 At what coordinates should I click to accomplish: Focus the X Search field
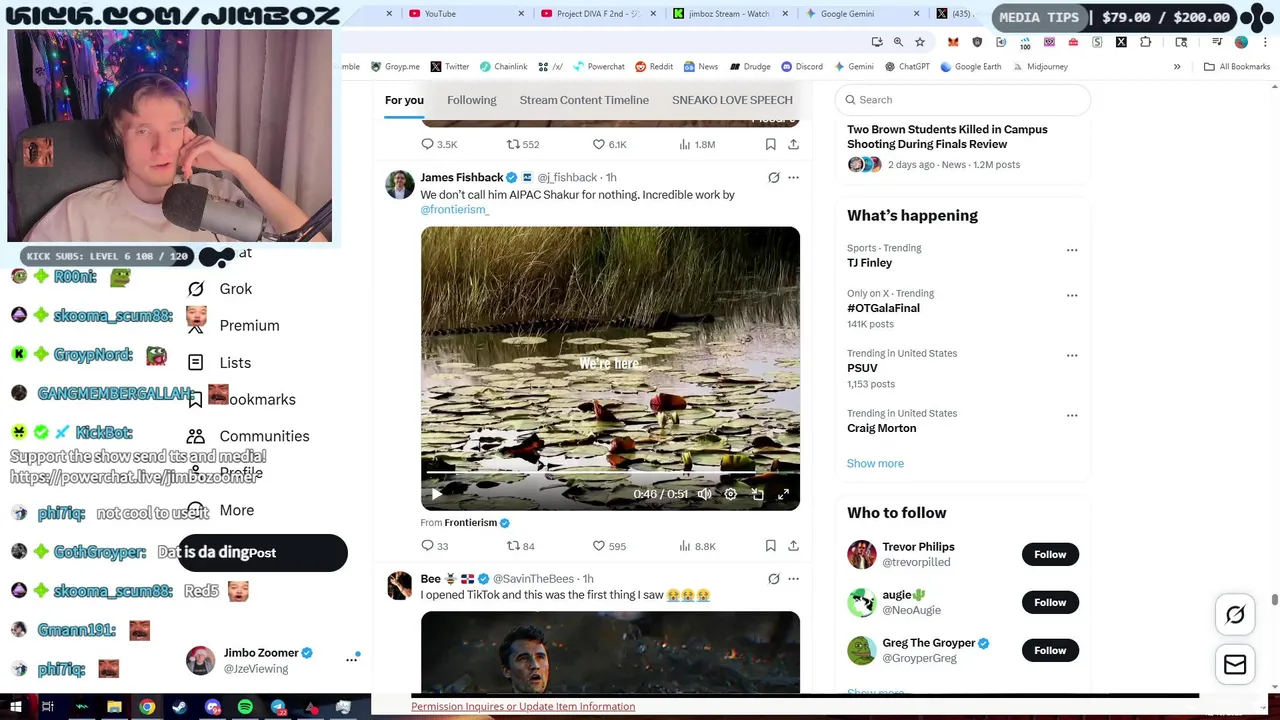tap(962, 100)
